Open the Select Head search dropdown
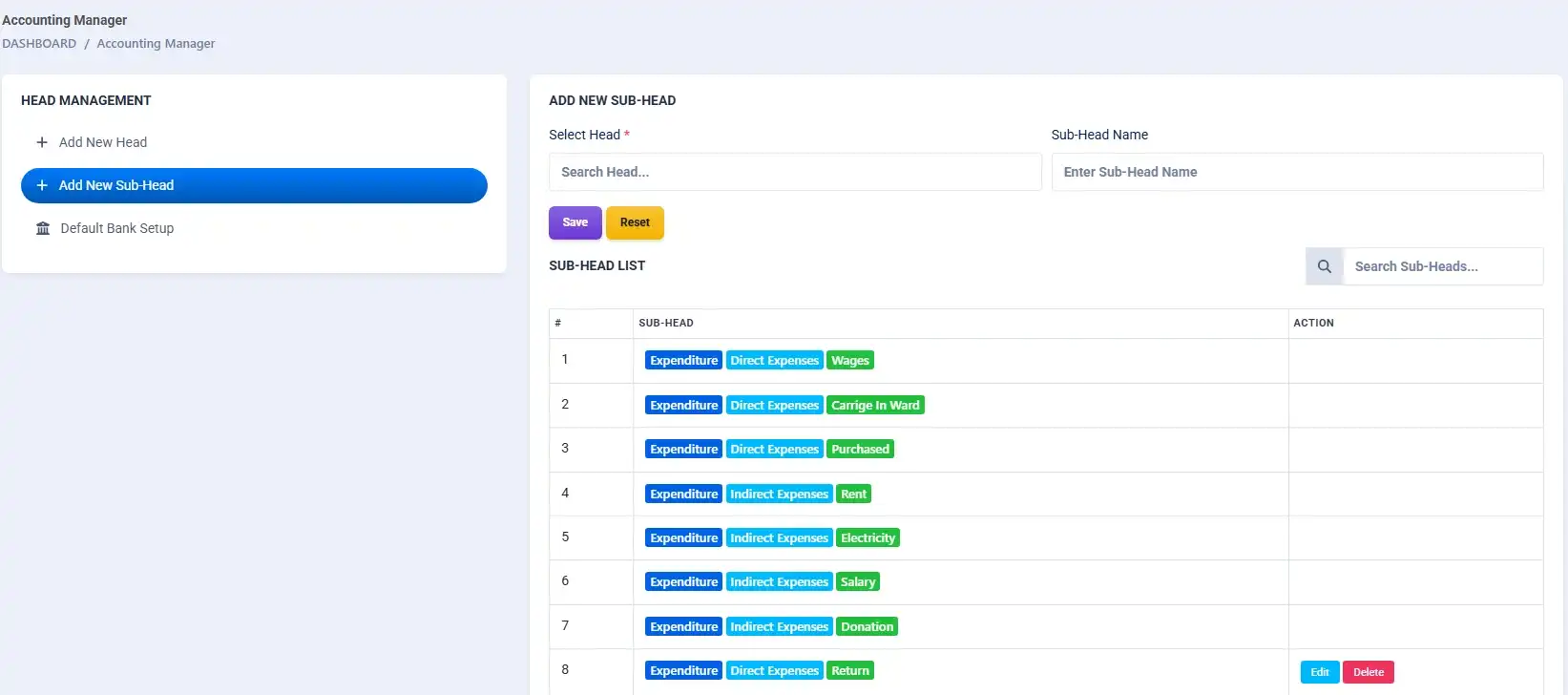 tap(794, 172)
